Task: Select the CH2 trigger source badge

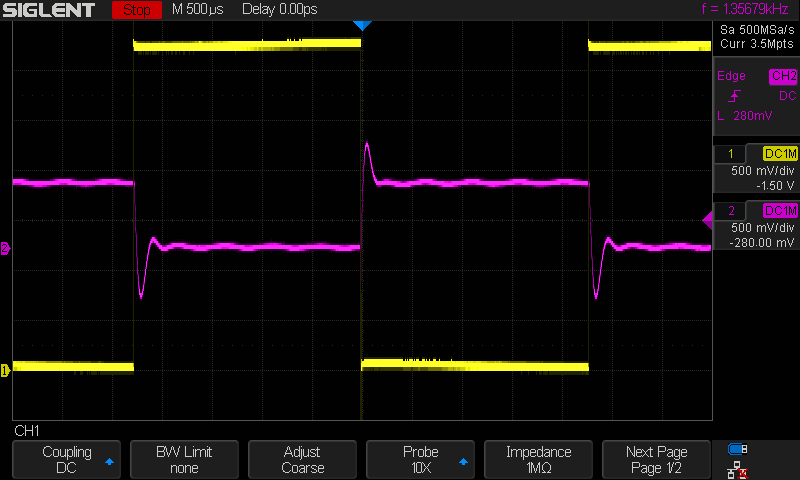Action: click(x=783, y=77)
